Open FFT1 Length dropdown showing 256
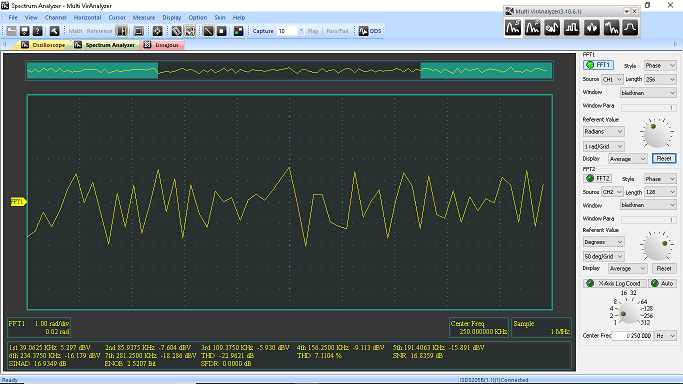Viewport: 683px width, 384px height. [660, 79]
